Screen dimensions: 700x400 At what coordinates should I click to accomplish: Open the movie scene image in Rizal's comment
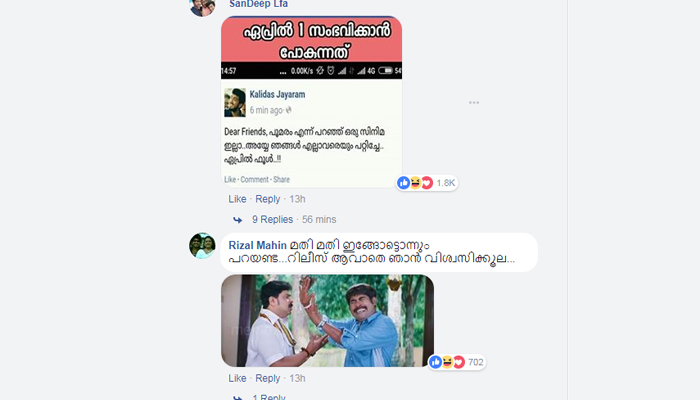tap(327, 321)
